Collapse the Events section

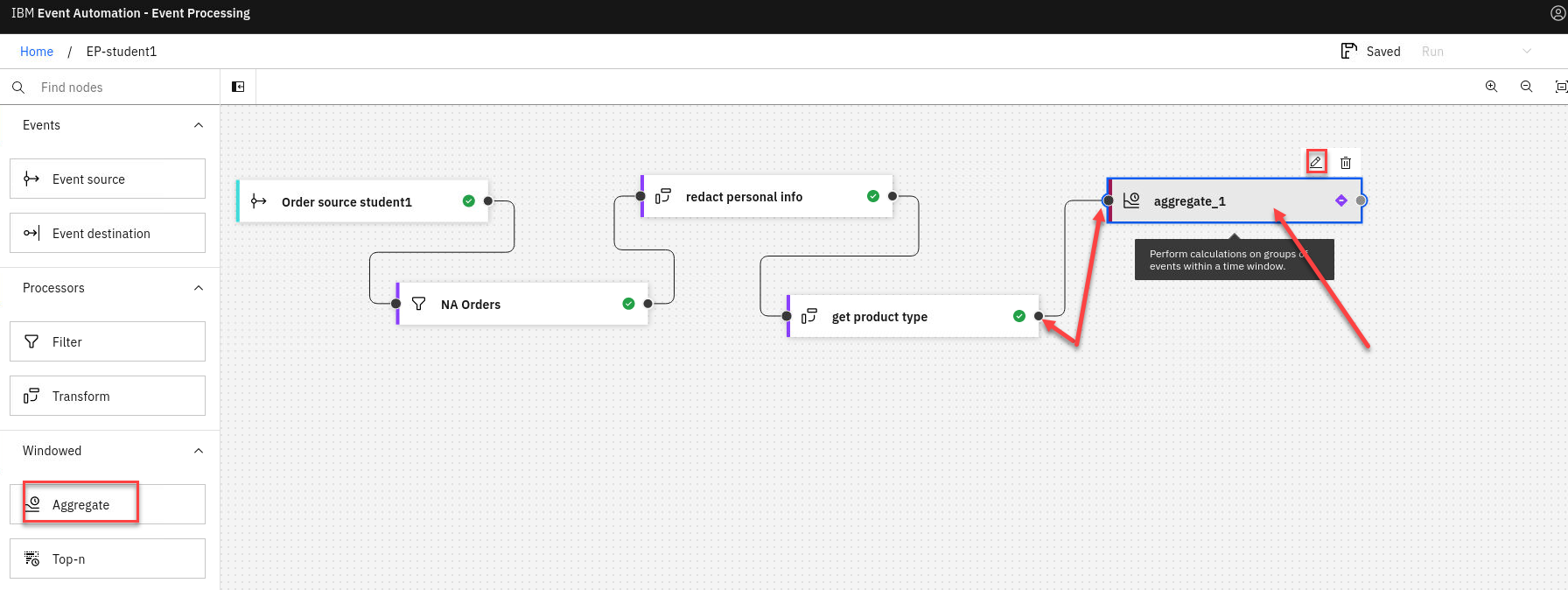click(x=199, y=125)
